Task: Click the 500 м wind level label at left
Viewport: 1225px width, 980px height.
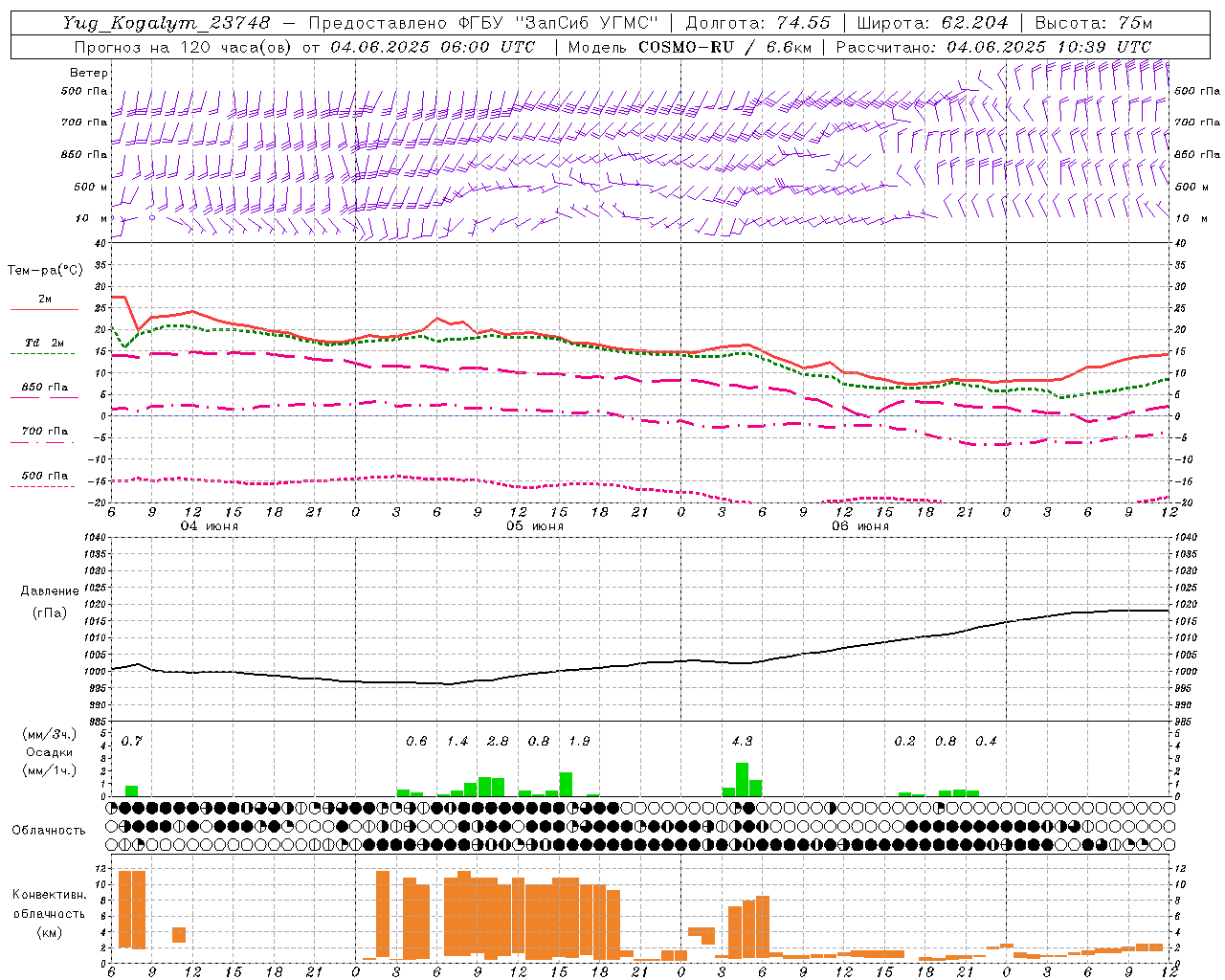Action: click(x=91, y=188)
